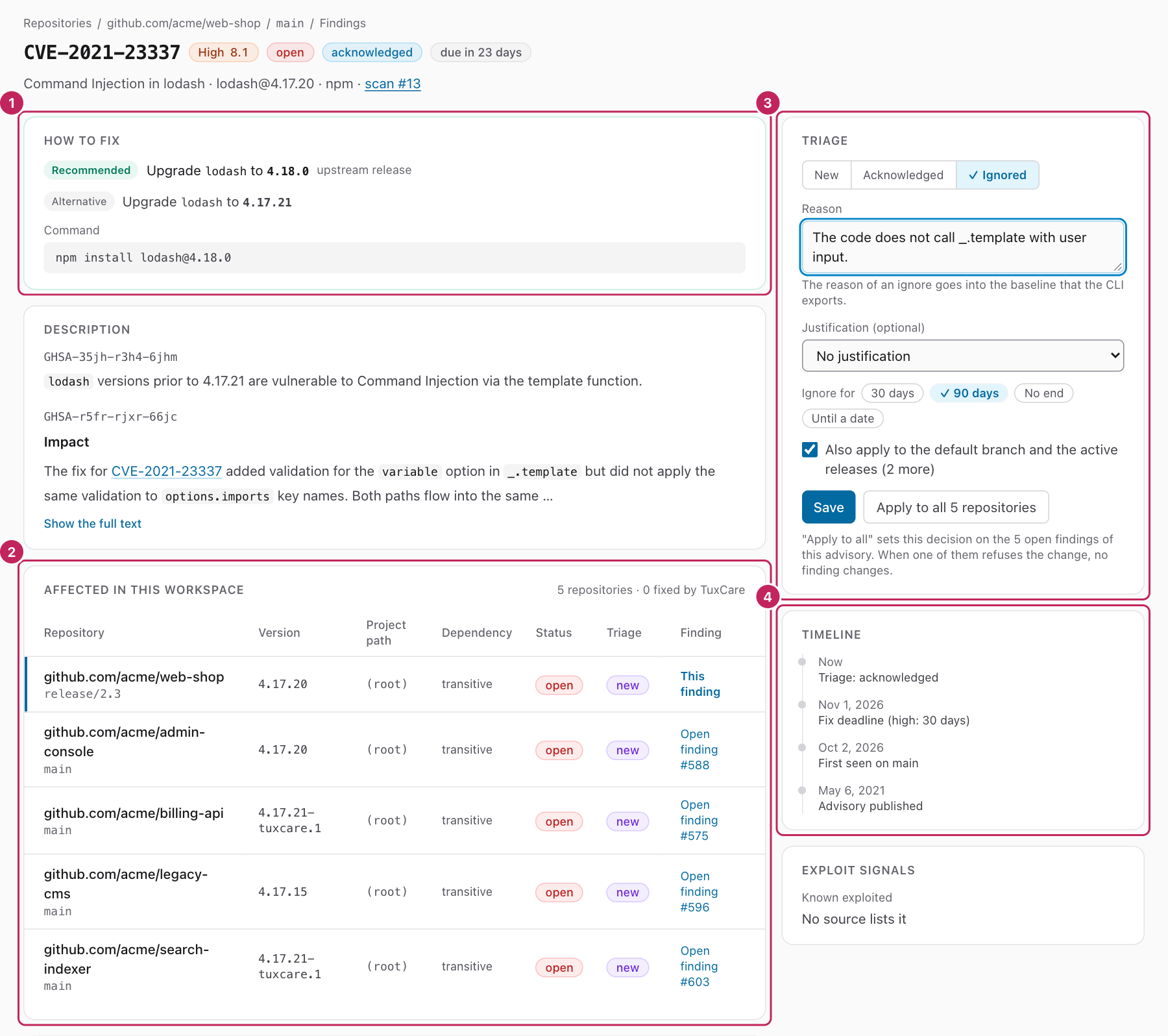
Task: Click the Nov 1, 2026 timeline entry
Action: tap(894, 713)
